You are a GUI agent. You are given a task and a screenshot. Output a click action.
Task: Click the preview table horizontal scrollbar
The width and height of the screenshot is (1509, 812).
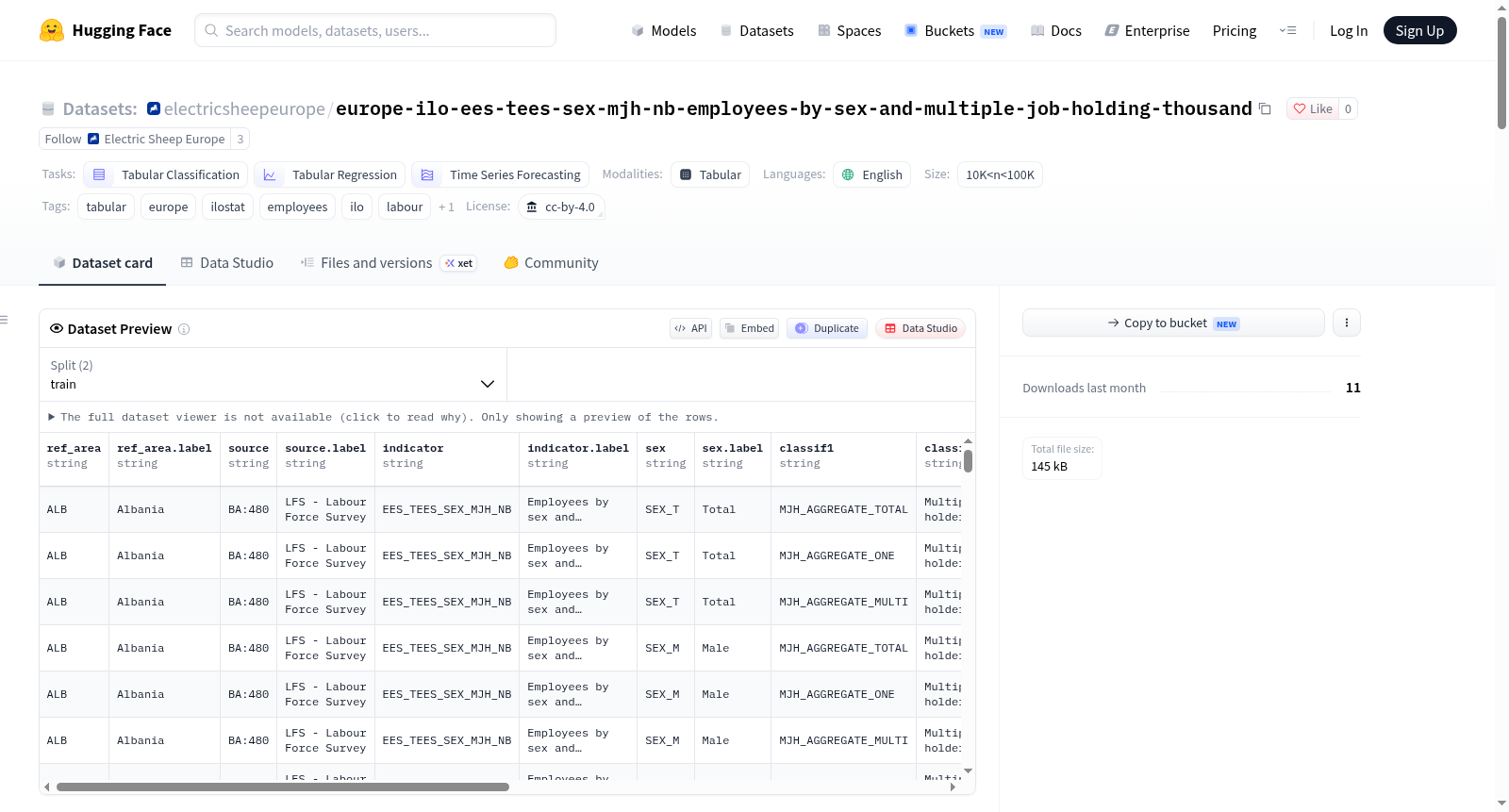(283, 787)
